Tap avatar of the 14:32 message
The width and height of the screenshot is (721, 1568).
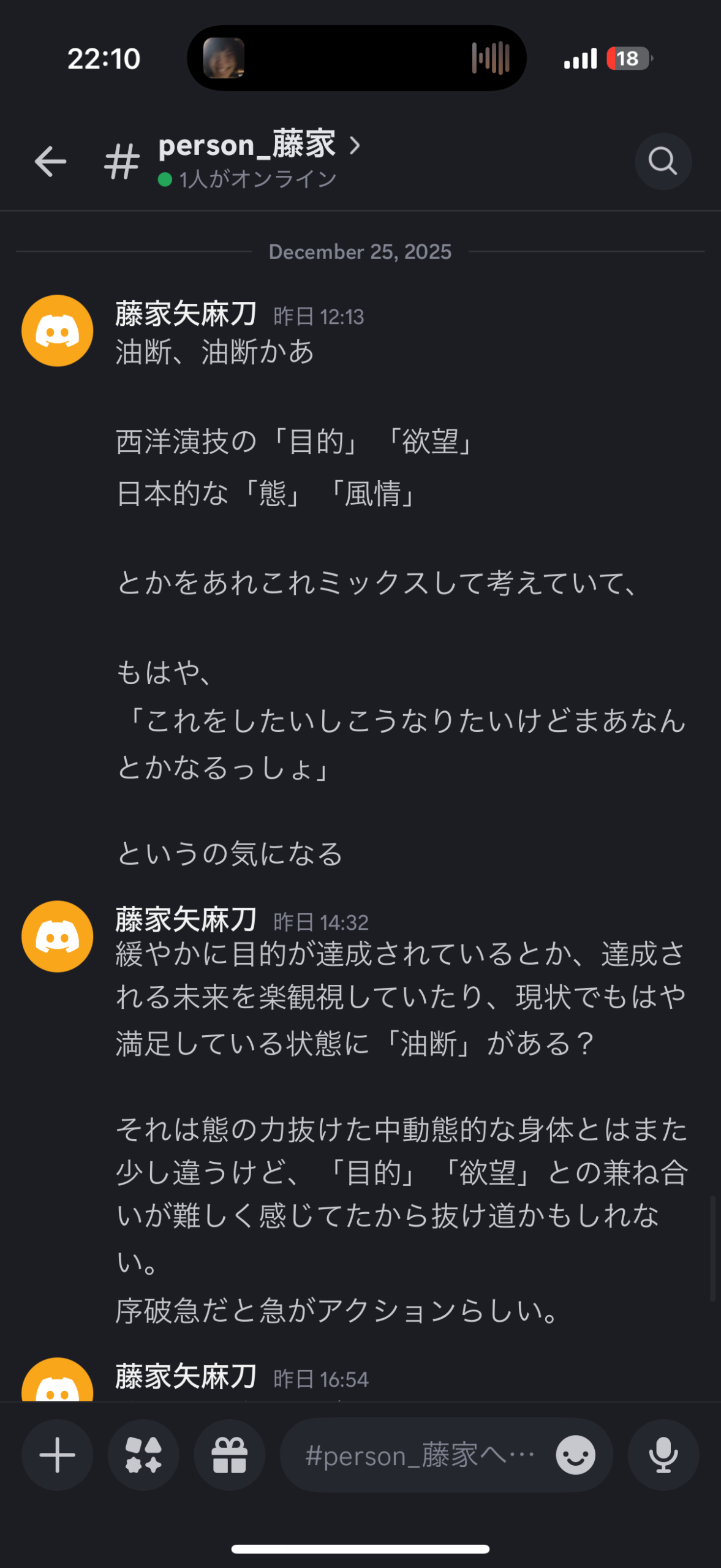click(x=58, y=936)
